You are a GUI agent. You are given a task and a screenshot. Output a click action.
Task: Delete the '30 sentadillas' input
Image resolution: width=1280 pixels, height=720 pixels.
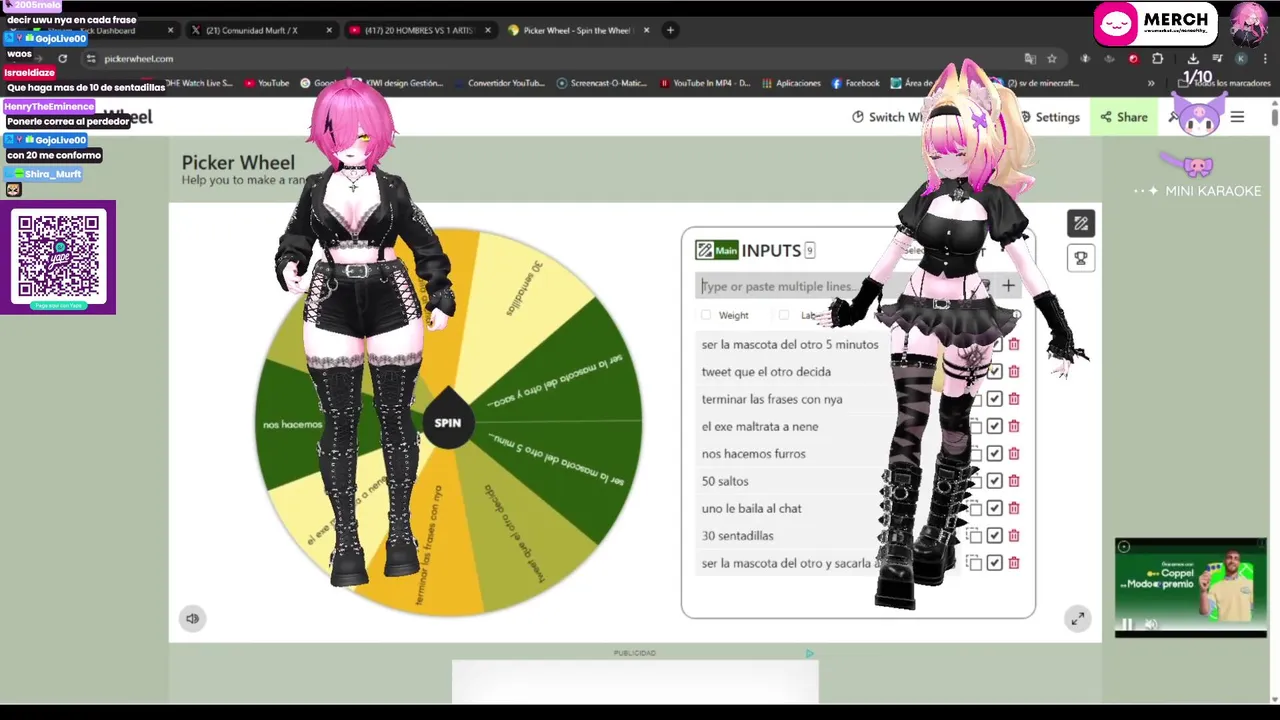[x=1014, y=536]
